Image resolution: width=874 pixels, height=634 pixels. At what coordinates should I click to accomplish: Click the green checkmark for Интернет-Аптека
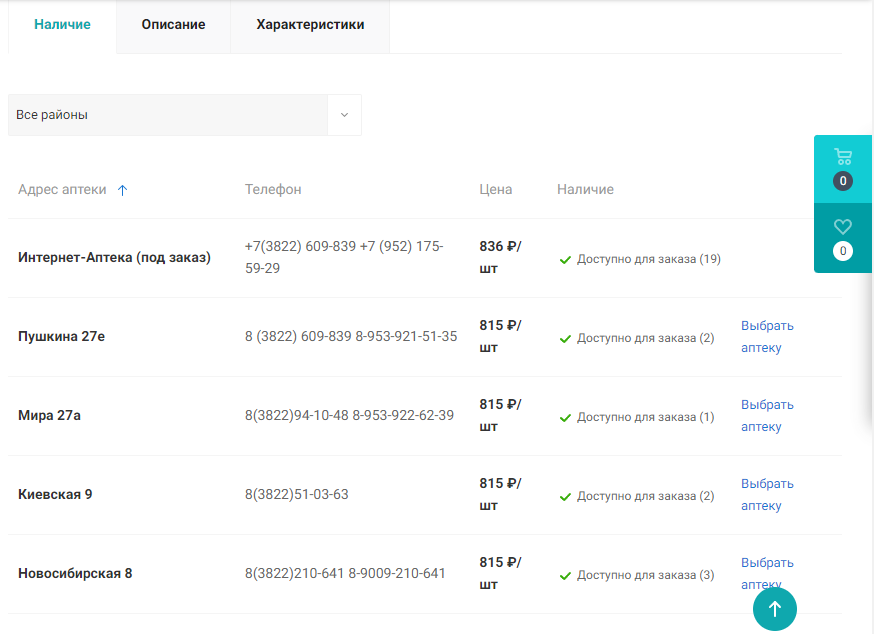tap(565, 260)
